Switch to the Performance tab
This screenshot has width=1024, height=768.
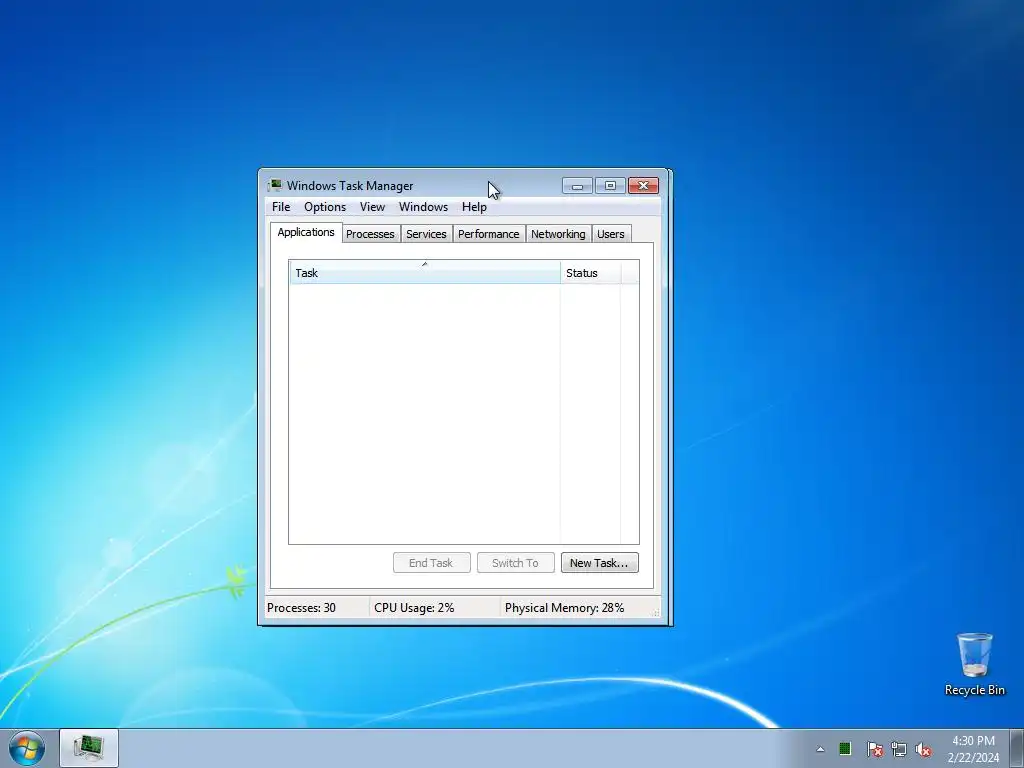tap(488, 234)
